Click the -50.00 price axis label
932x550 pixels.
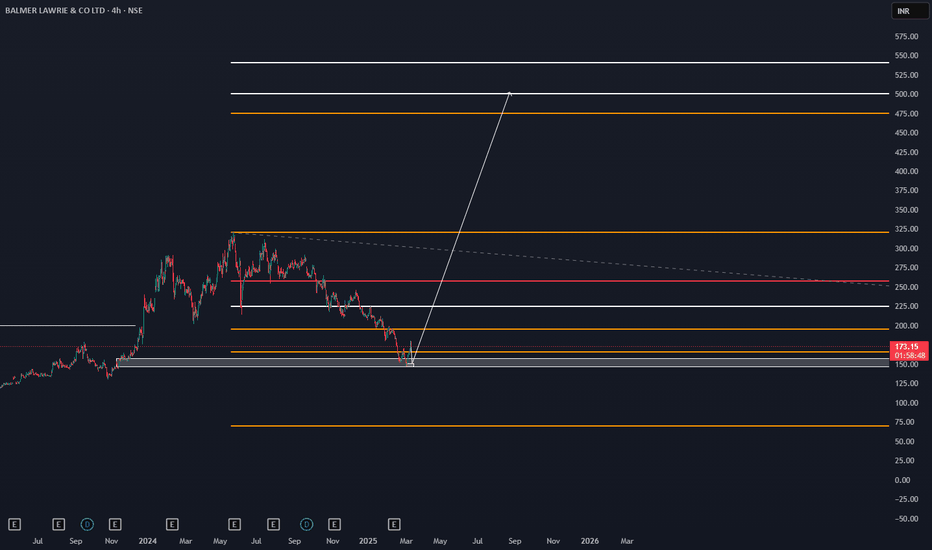coord(905,518)
